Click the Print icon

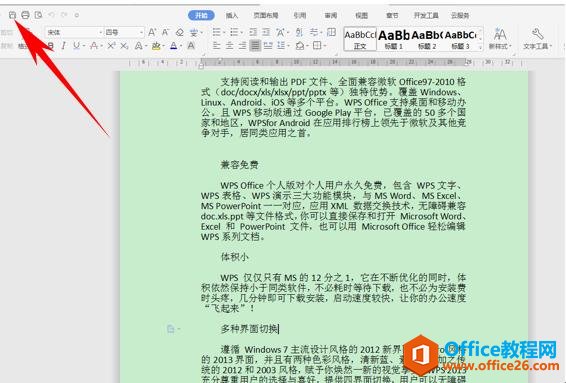tap(25, 15)
